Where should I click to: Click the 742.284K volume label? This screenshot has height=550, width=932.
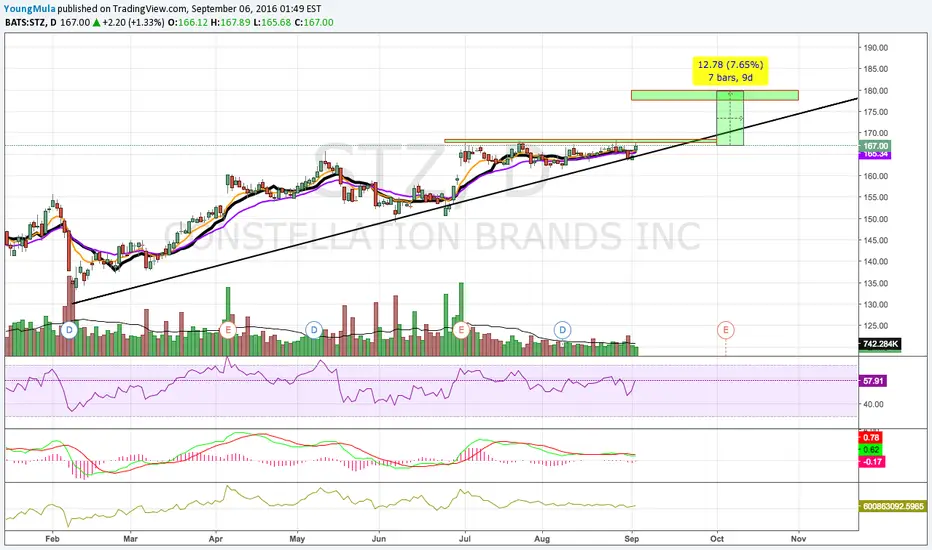[x=880, y=344]
